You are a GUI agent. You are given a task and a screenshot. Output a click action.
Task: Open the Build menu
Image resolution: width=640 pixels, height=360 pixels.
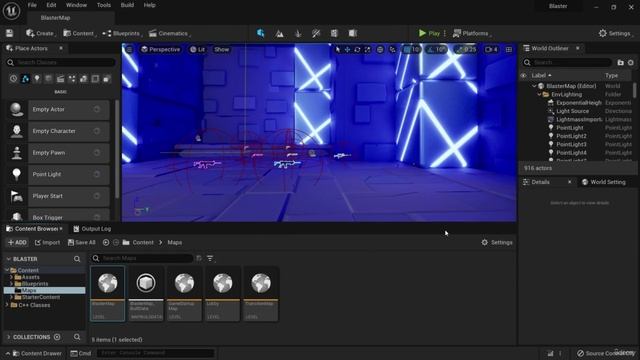pos(127,5)
